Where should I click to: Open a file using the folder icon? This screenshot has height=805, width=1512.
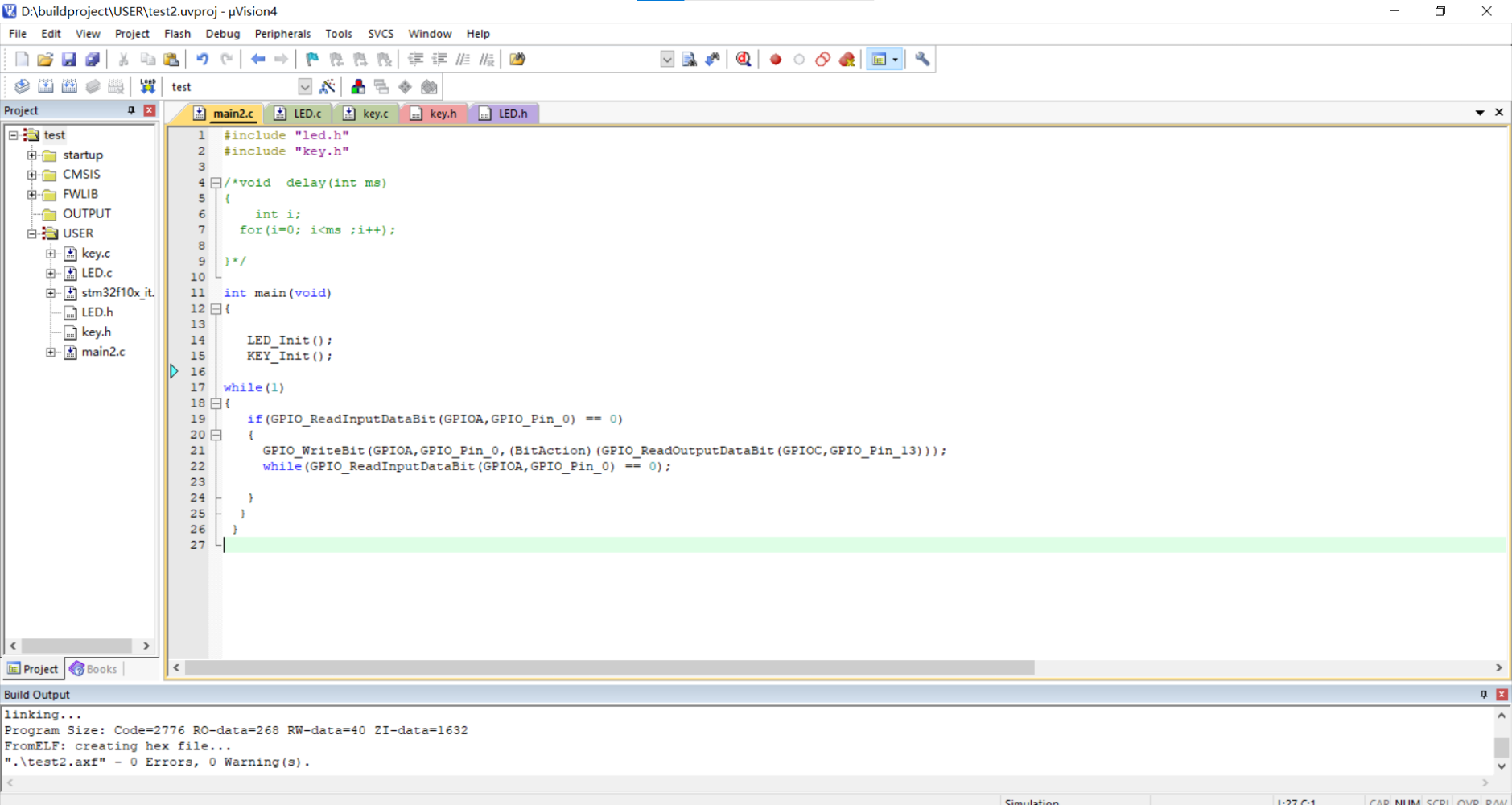point(45,59)
